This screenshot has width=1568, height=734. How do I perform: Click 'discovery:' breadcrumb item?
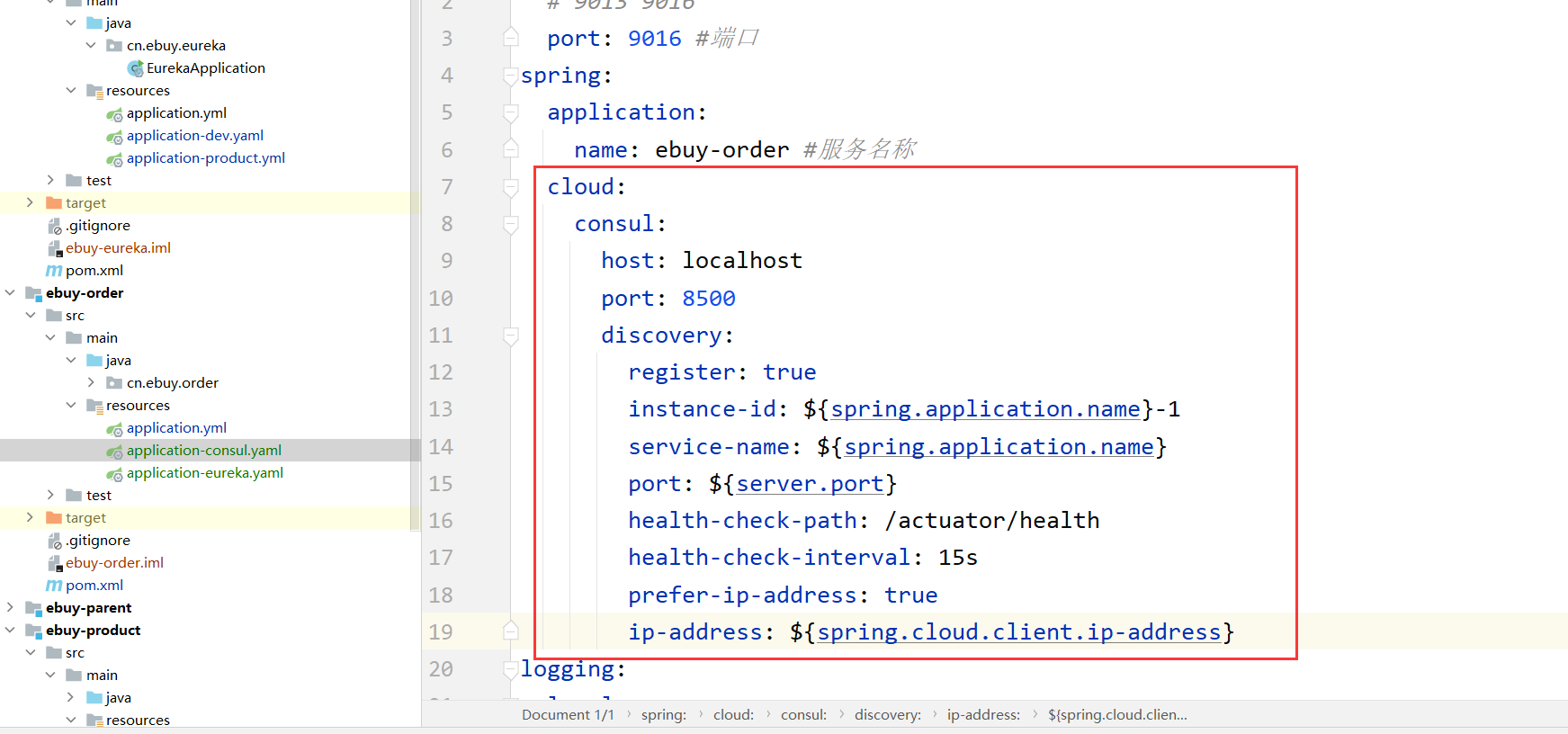coord(888,715)
